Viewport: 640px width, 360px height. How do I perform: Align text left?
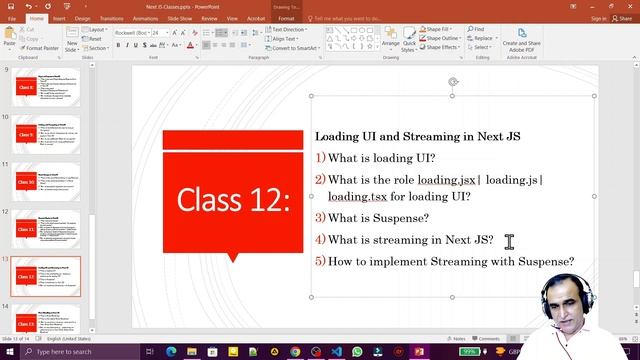206,45
